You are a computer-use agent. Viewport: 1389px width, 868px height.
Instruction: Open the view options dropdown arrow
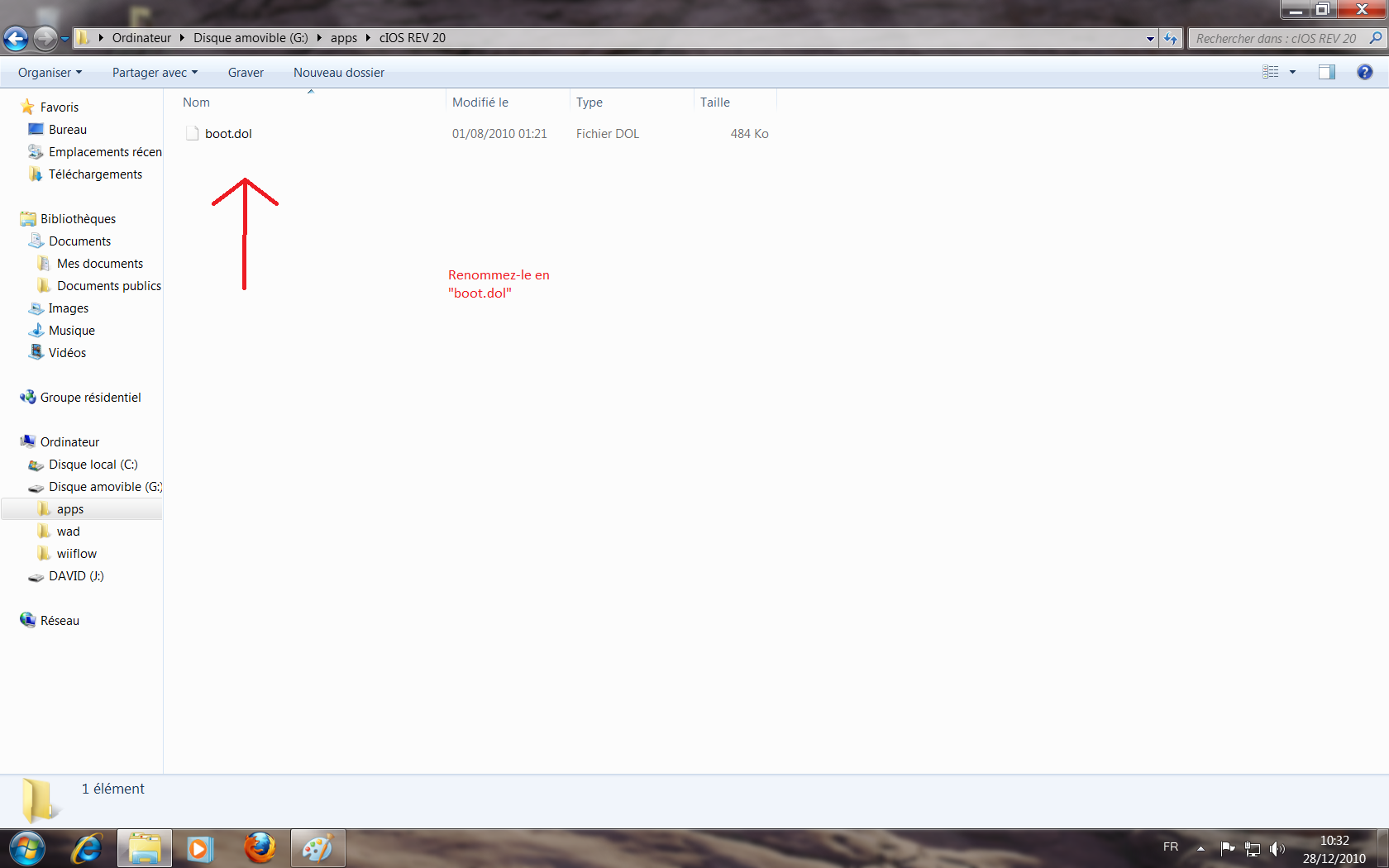(1292, 73)
